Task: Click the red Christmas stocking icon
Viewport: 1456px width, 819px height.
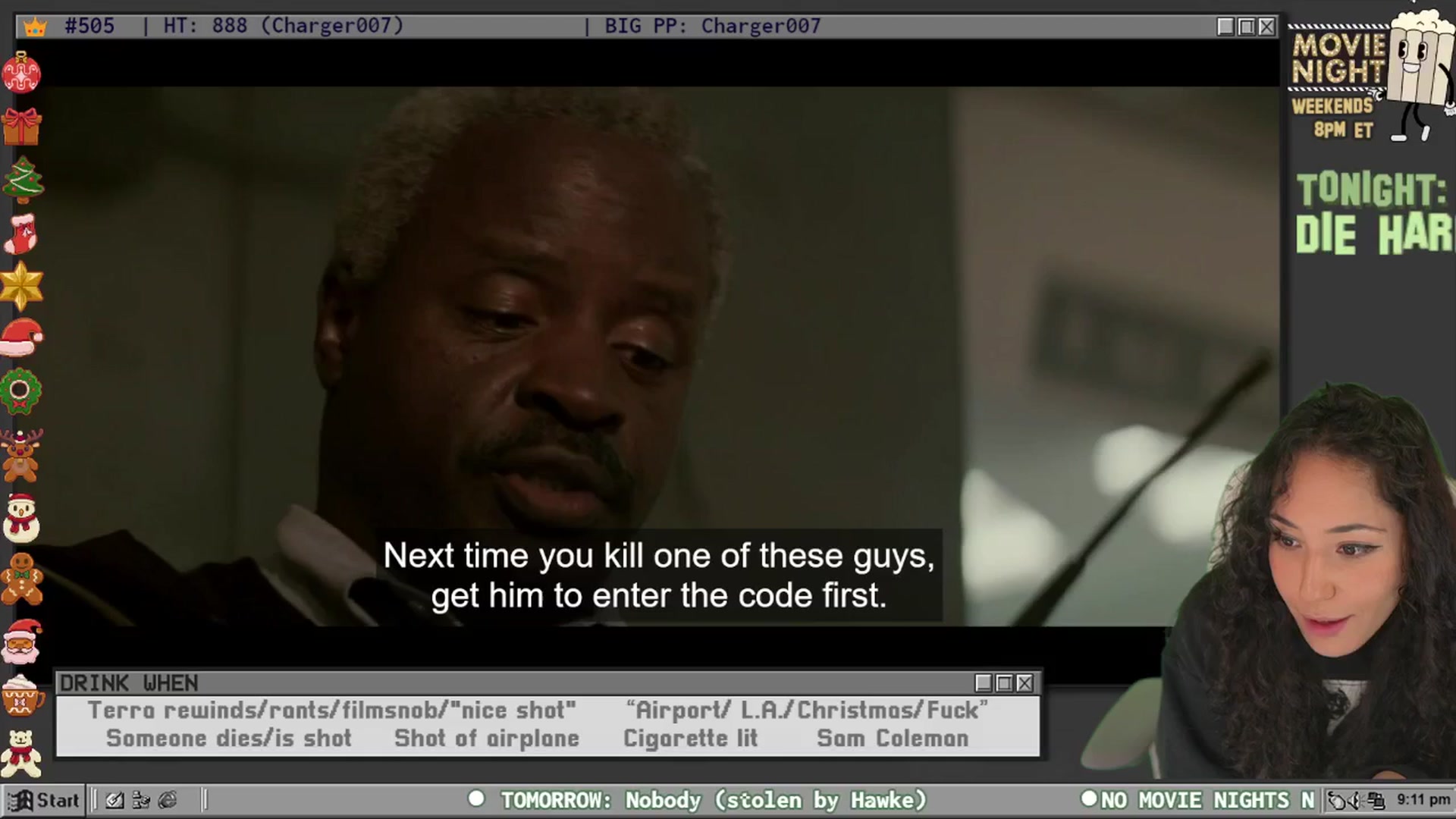Action: (x=21, y=234)
